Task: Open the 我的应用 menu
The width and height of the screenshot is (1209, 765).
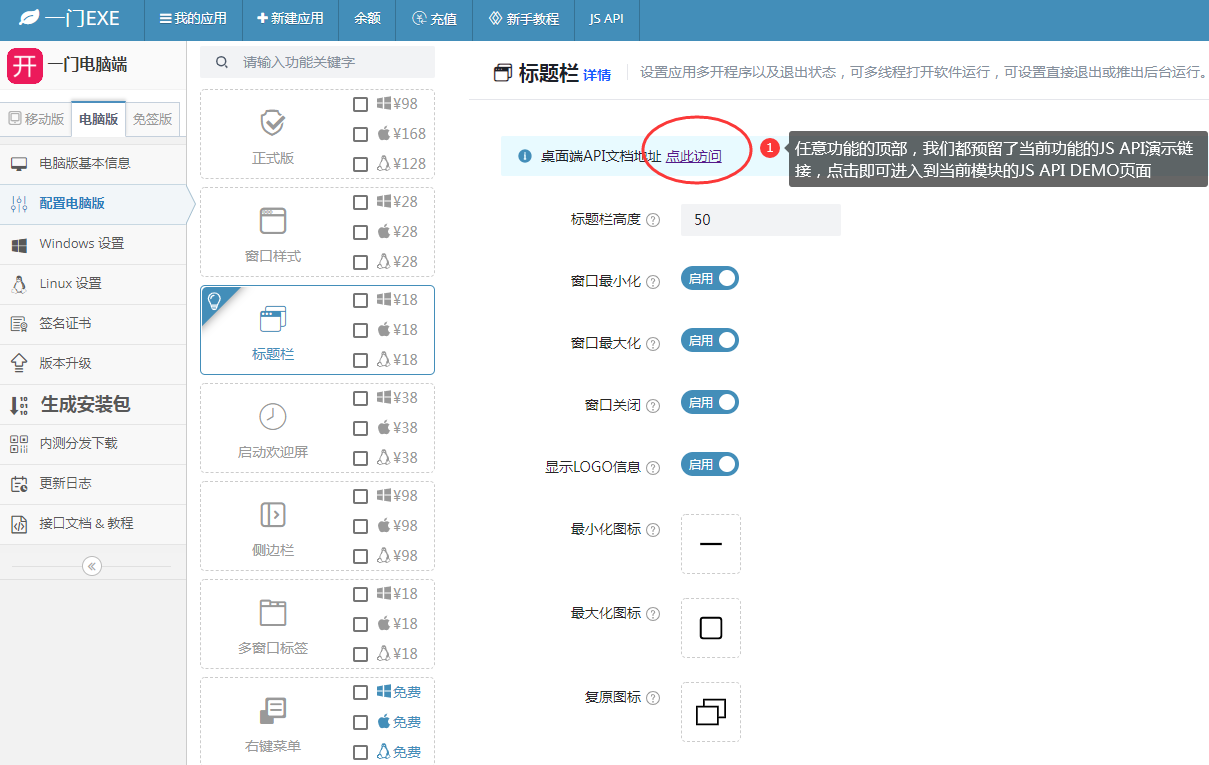Action: pos(193,18)
